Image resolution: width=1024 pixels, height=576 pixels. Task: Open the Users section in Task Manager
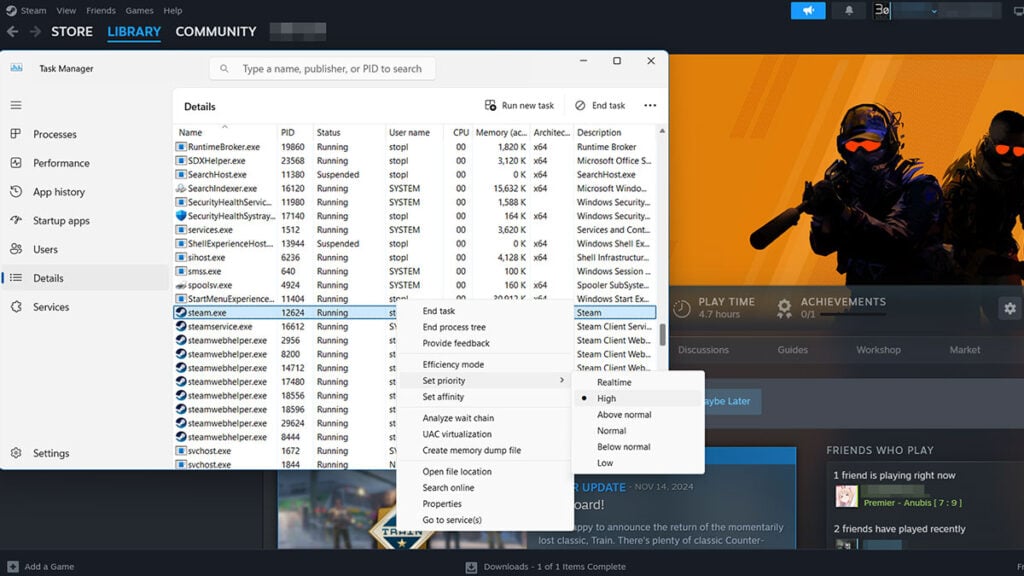coord(47,249)
